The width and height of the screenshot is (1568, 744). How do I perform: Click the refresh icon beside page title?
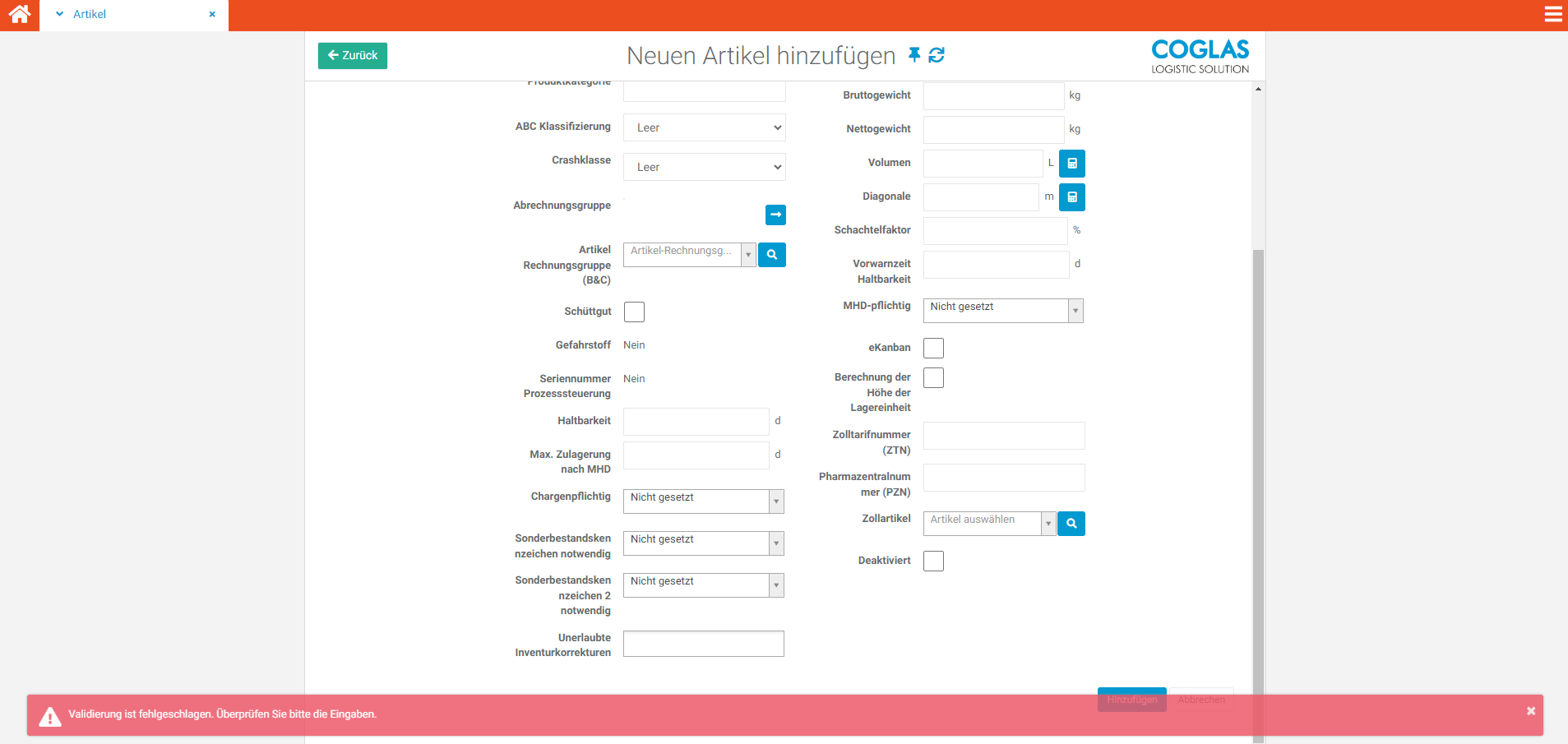[x=937, y=55]
